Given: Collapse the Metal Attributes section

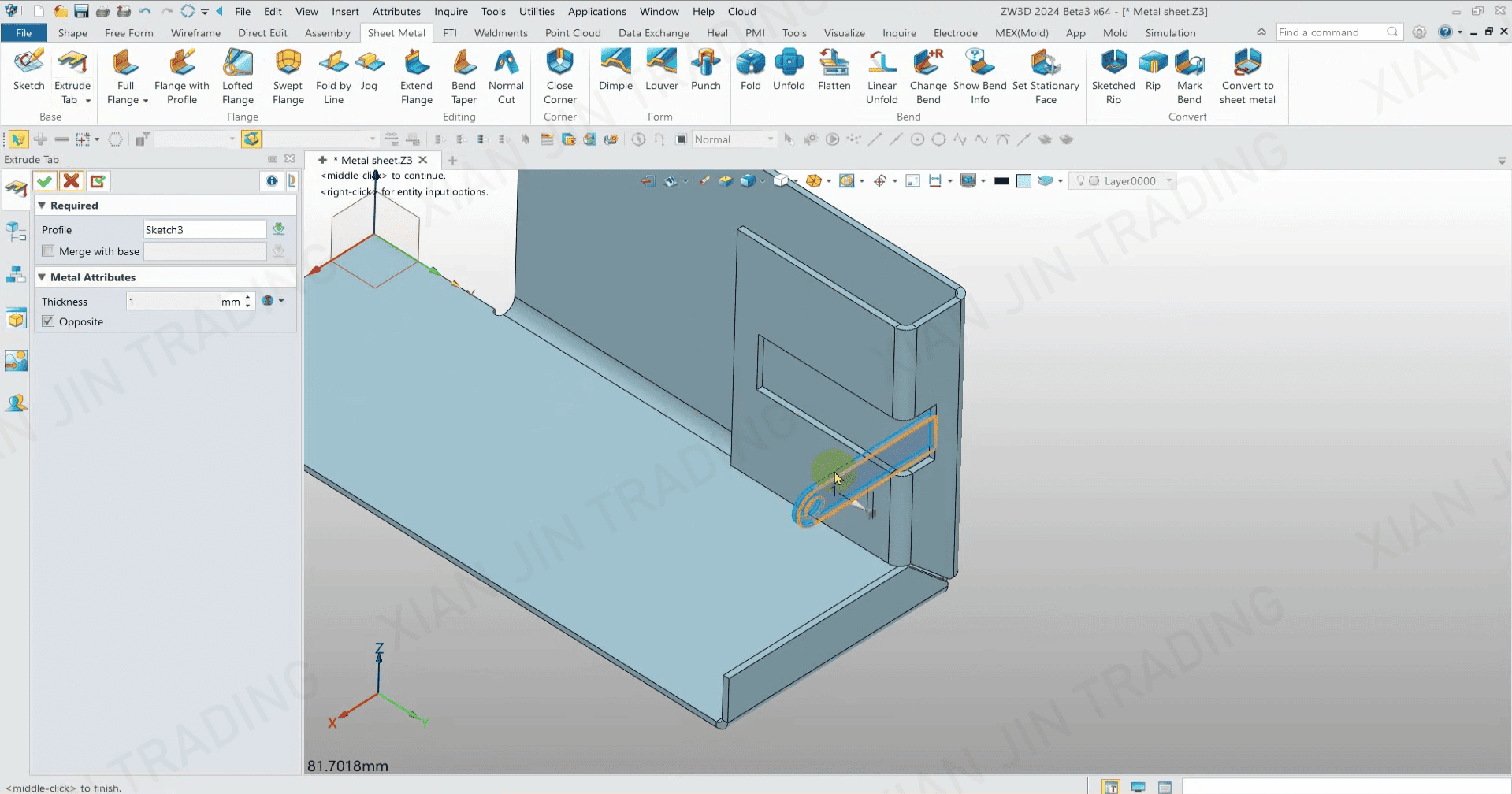Looking at the screenshot, I should coord(43,277).
